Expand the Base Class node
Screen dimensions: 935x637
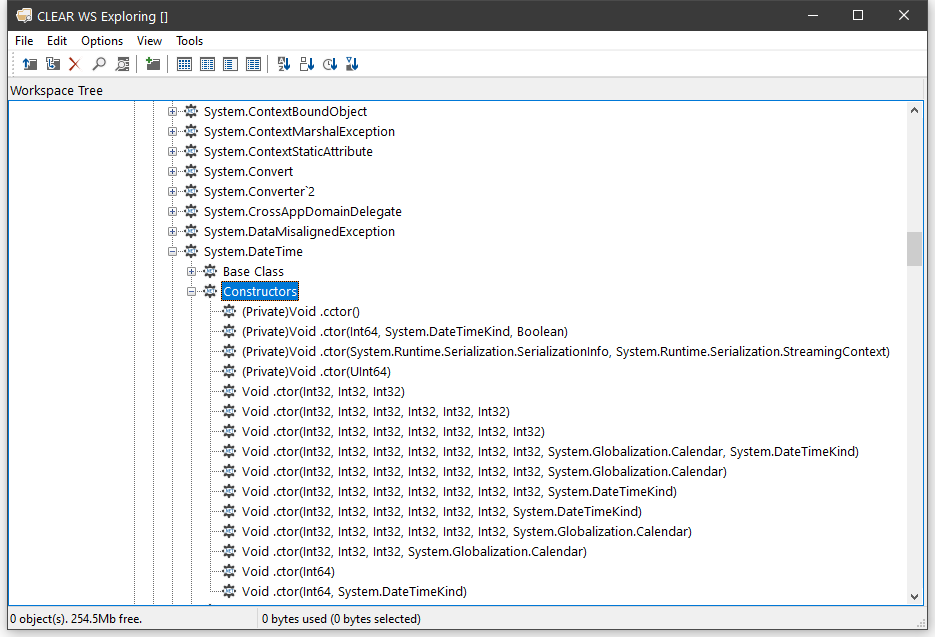(192, 272)
